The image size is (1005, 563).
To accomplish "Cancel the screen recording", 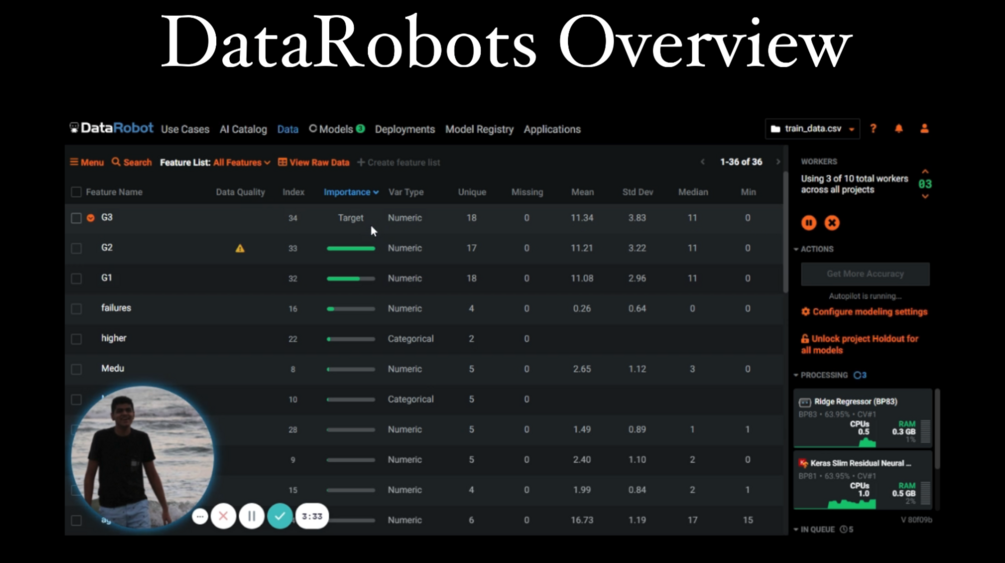I will pos(223,516).
